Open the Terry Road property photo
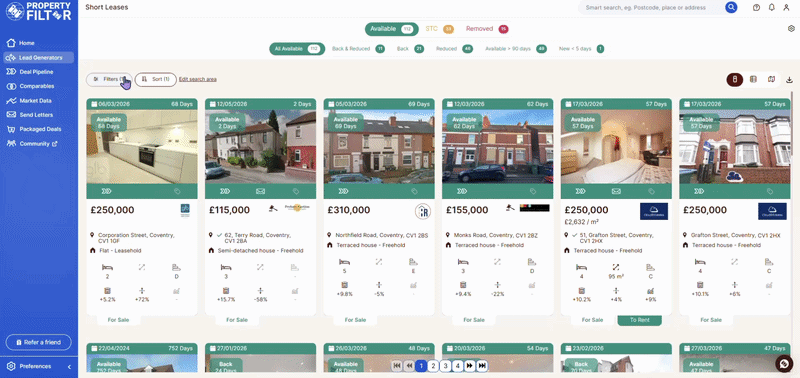800x378 pixels. click(260, 146)
